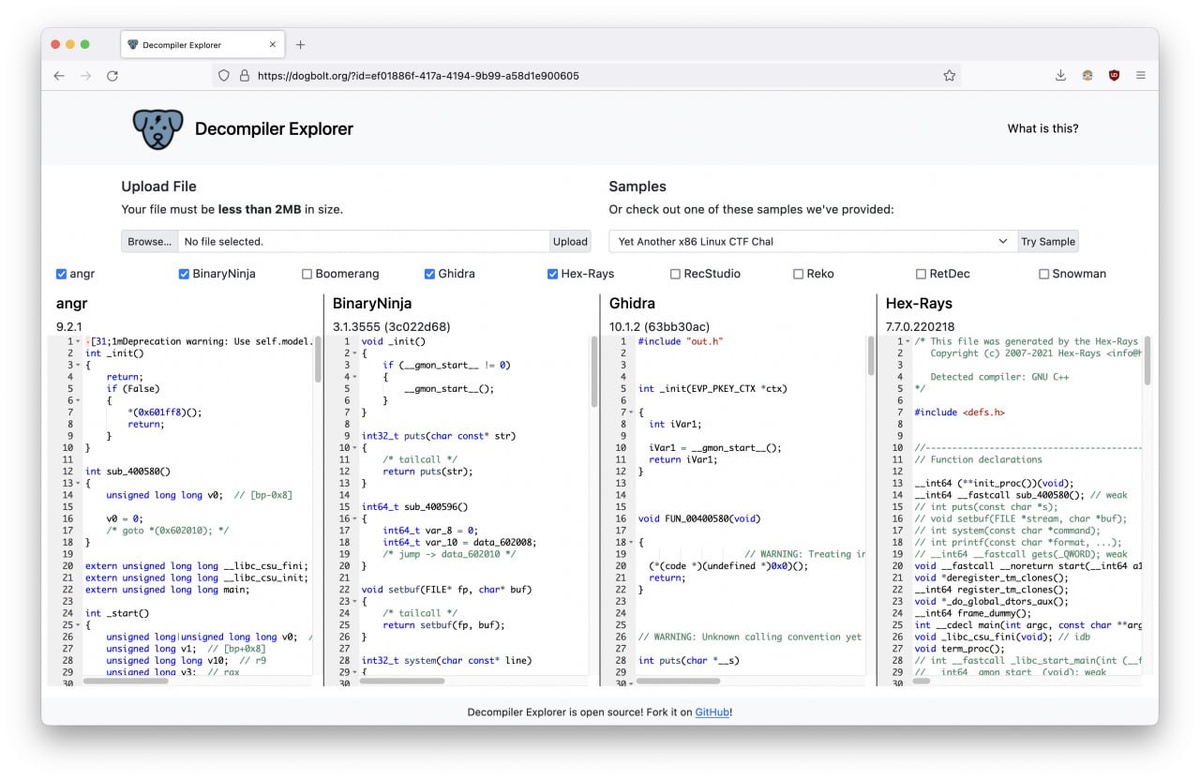Collapse the fold arrow at angr line 3
The image size is (1200, 780).
point(77,365)
